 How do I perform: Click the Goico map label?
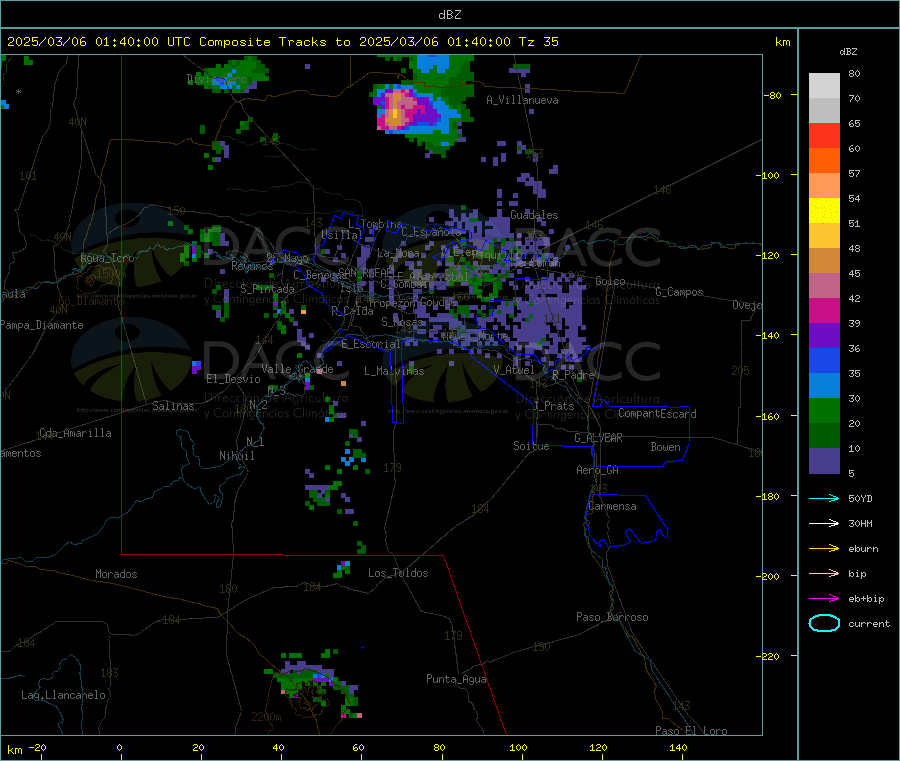click(610, 281)
